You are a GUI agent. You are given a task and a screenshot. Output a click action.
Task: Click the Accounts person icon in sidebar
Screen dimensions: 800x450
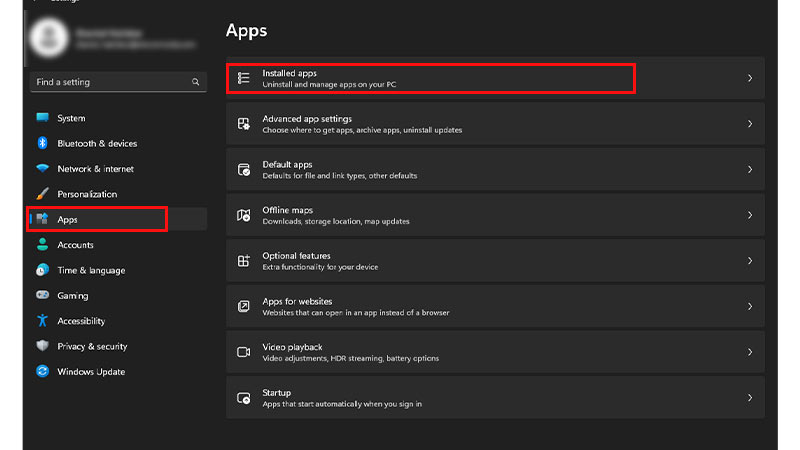(42, 244)
